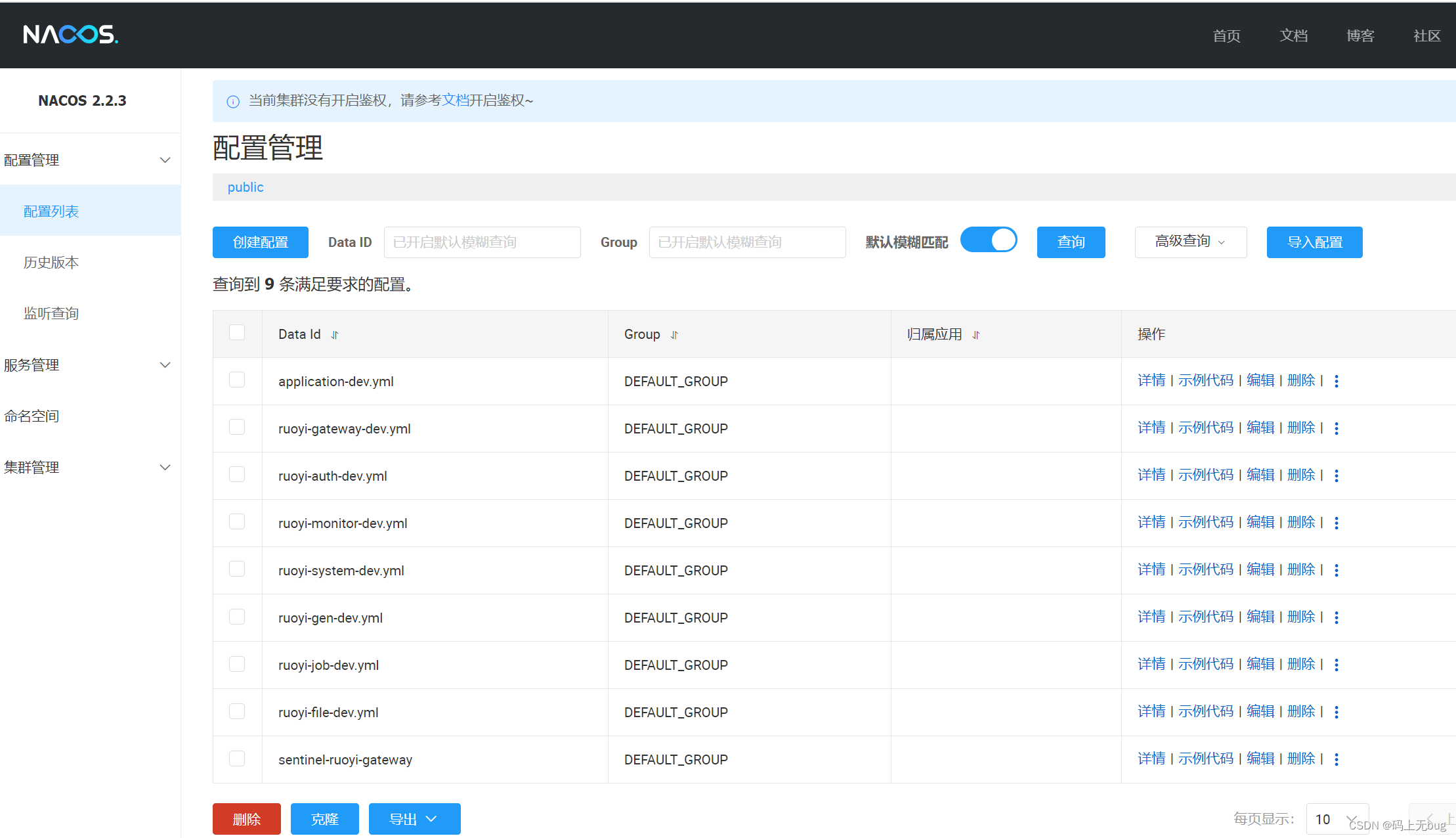
Task: Open more actions for ruoyi-monitor-dev.yml
Action: click(1337, 523)
